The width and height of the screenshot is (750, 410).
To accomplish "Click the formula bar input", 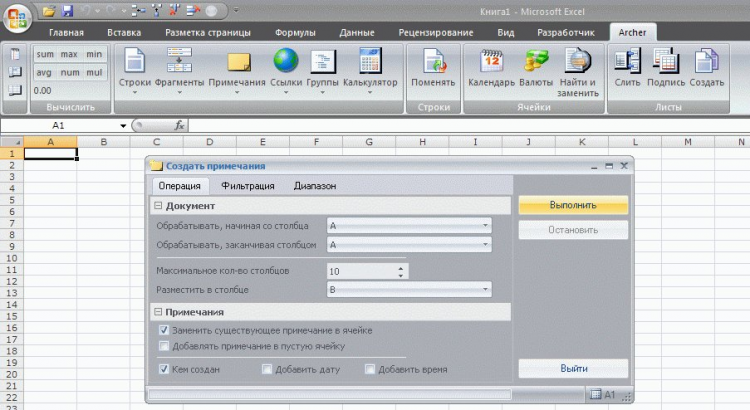I will click(x=469, y=125).
